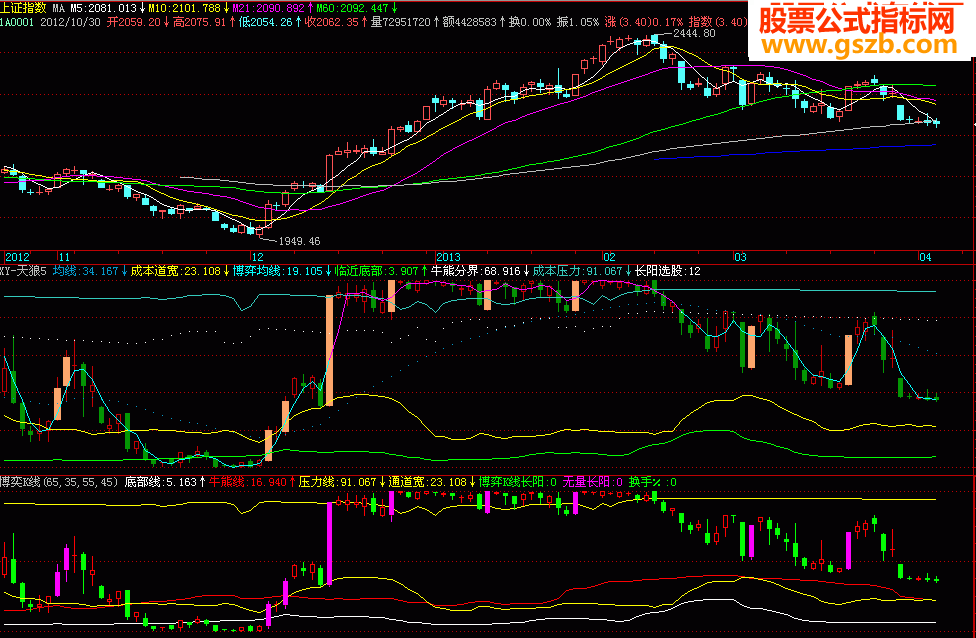Click the 1949.46 lowest price label
976x638 pixels.
[299, 241]
